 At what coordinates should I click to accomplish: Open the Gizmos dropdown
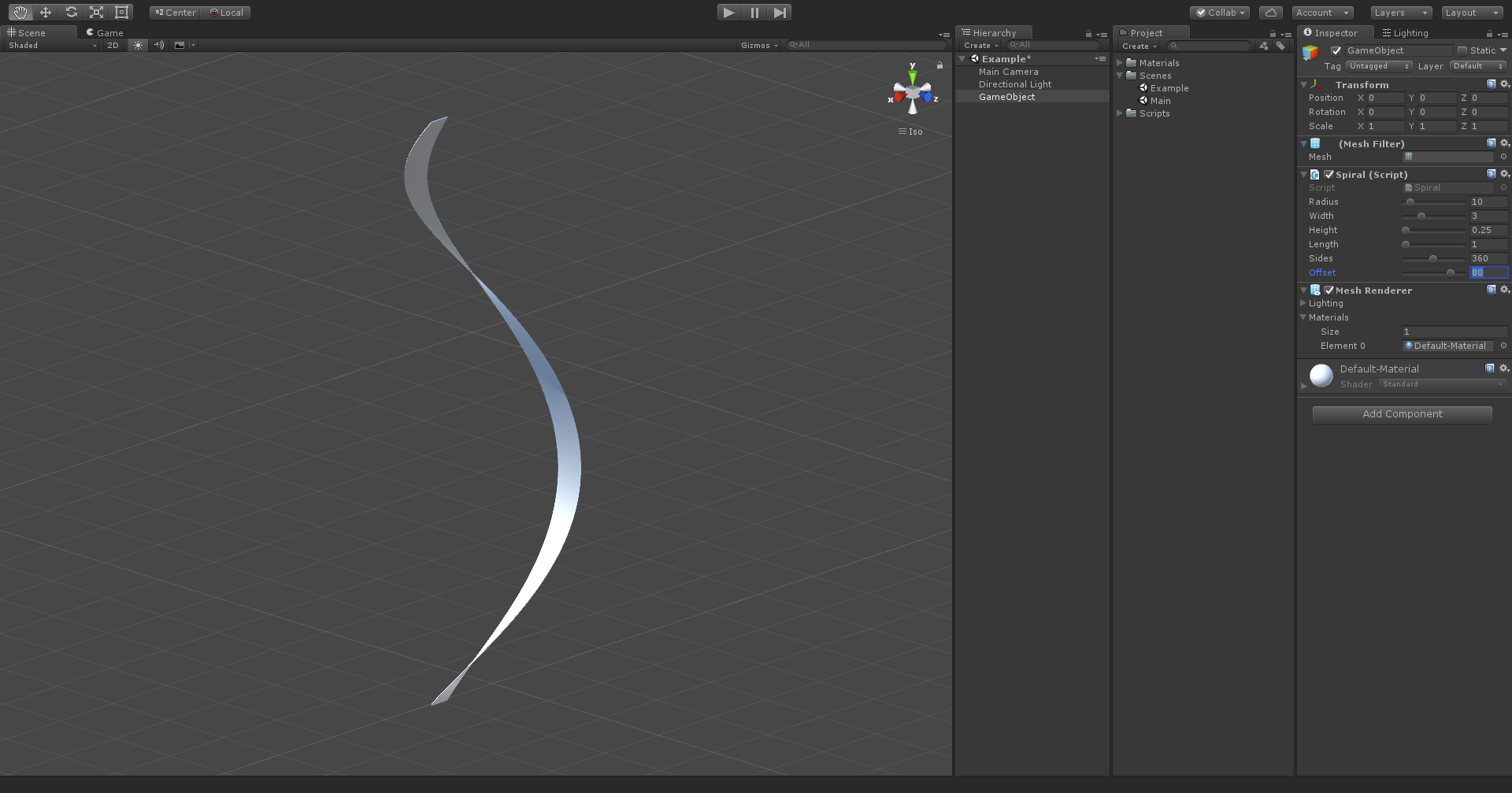[x=759, y=46]
